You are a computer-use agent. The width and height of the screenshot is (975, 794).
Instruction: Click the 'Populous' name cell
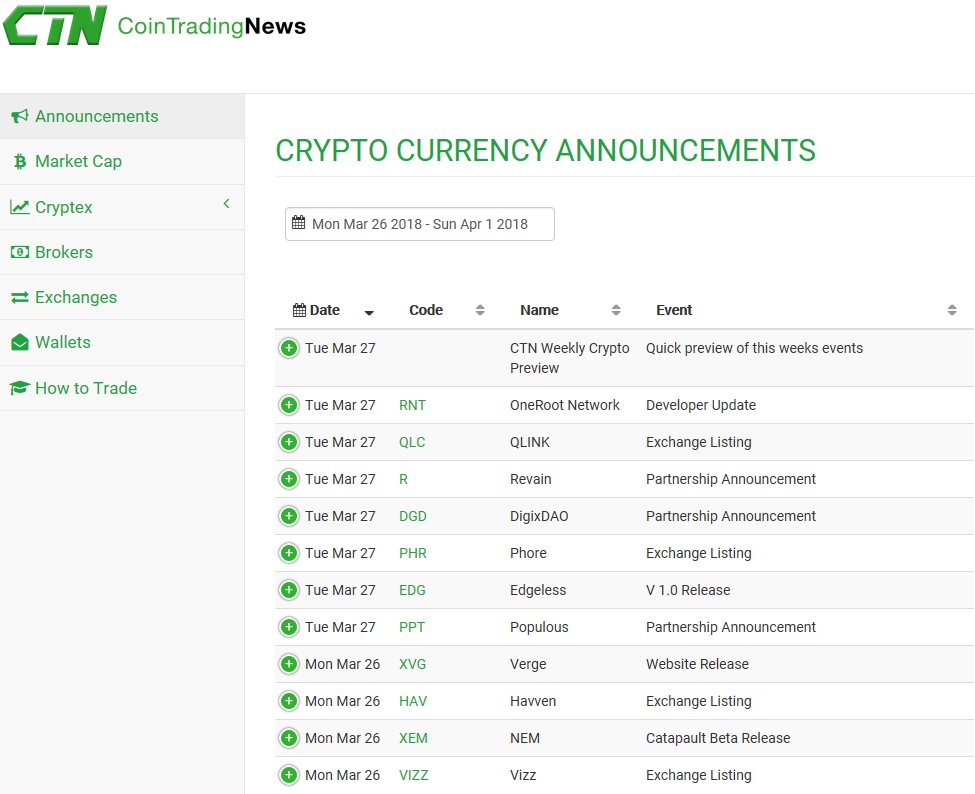pos(539,627)
